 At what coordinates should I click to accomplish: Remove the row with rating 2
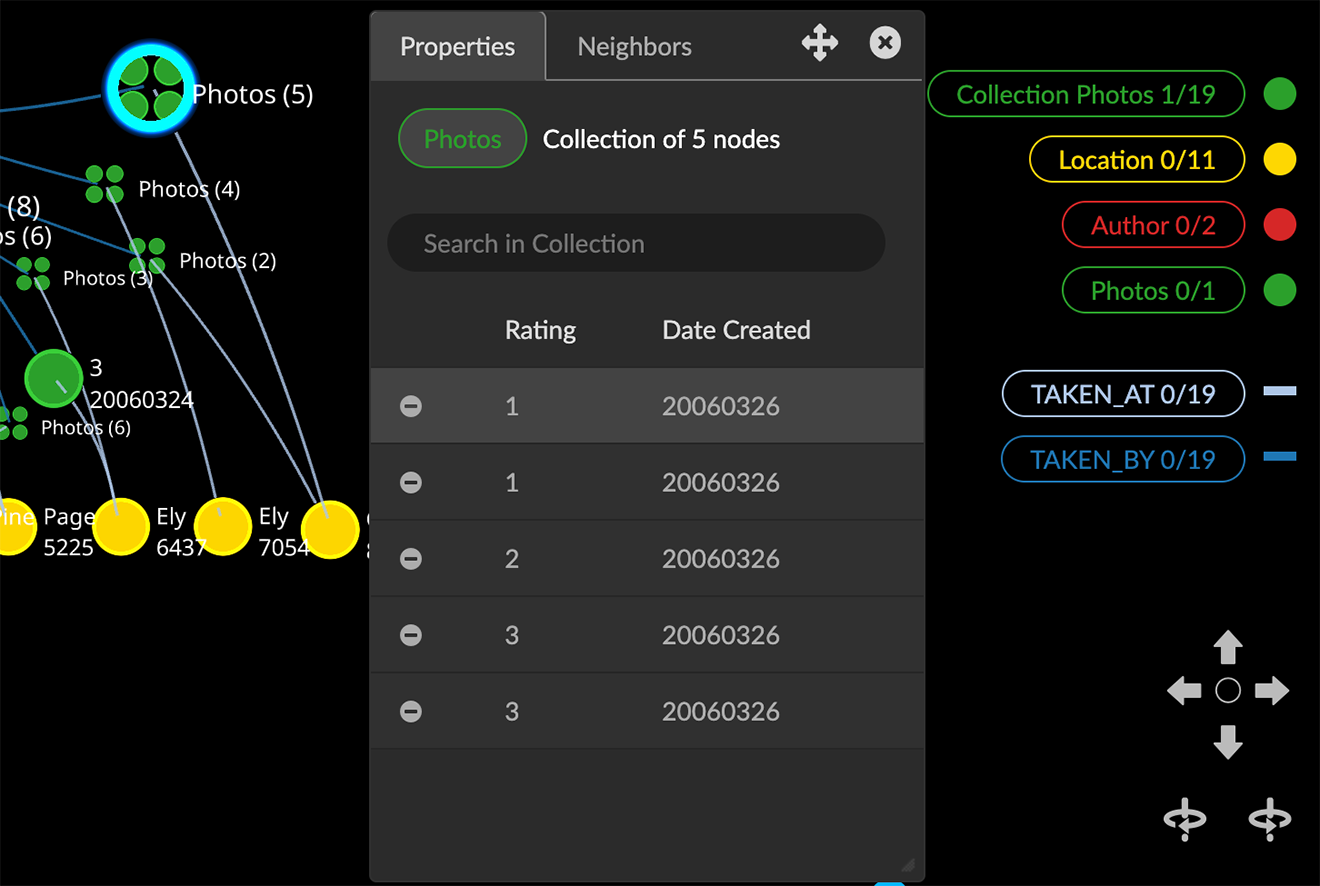tap(411, 559)
